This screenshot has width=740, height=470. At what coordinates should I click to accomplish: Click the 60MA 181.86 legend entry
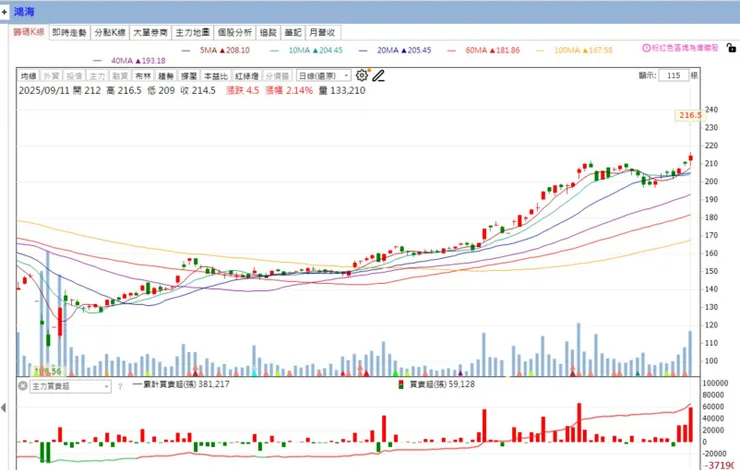click(484, 50)
